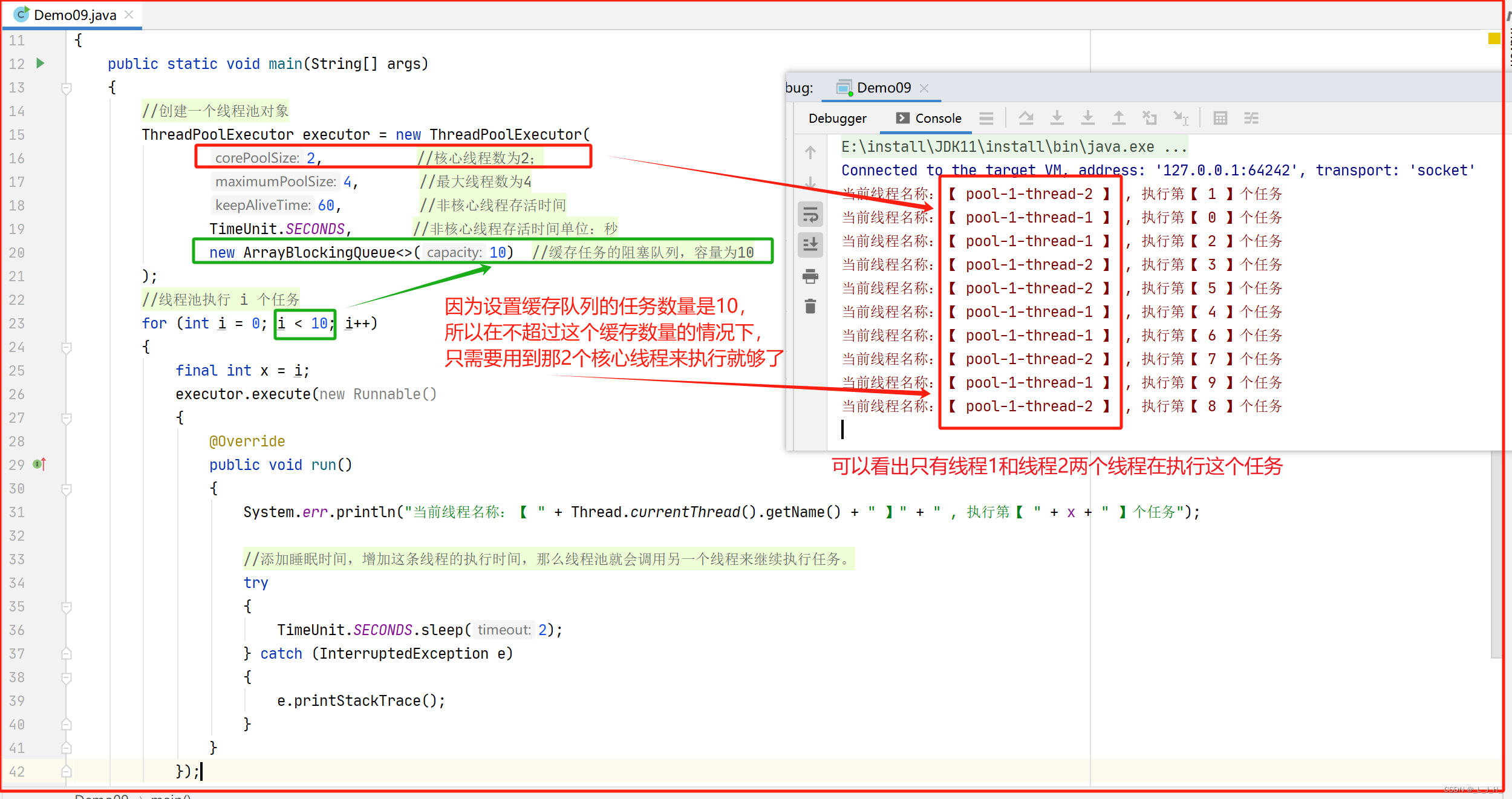1512x799 pixels.
Task: Click console output for task 【 8 】
Action: coord(1062,406)
